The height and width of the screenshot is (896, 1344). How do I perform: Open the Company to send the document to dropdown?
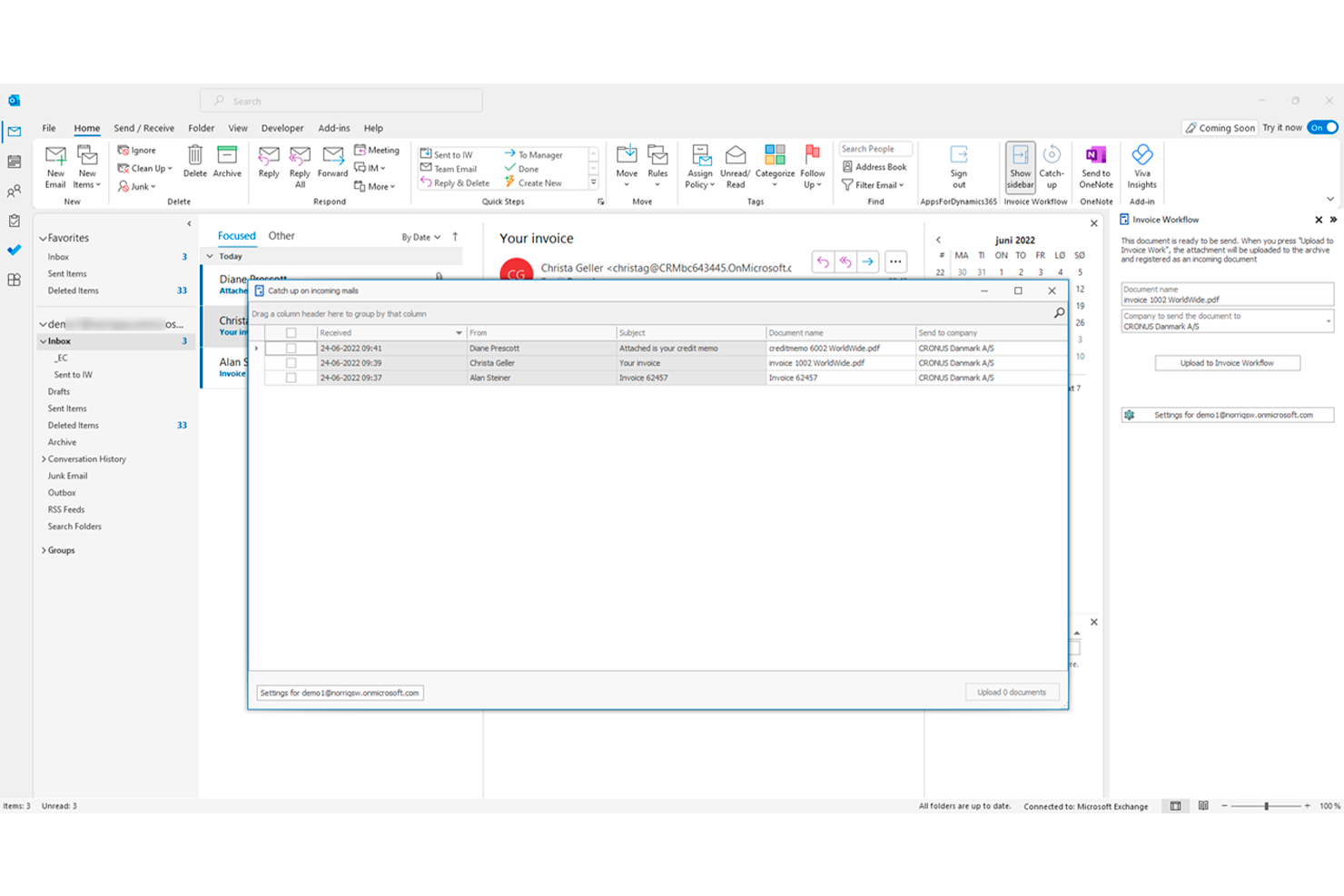(1327, 321)
